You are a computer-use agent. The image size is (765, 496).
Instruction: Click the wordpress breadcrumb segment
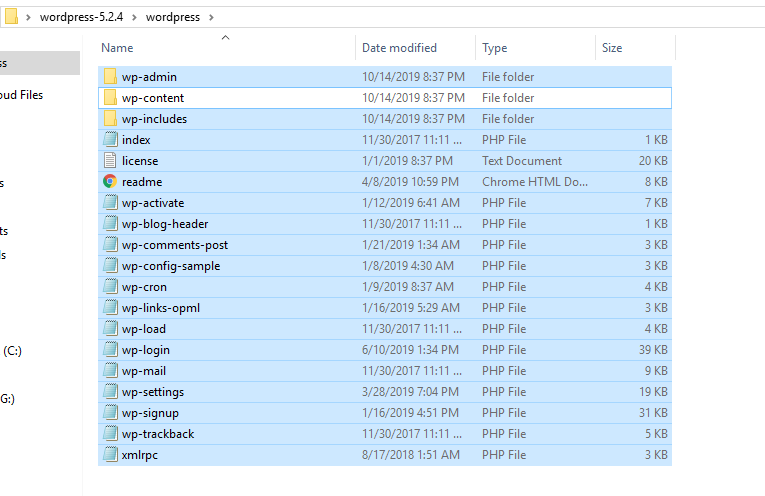pyautogui.click(x=173, y=17)
